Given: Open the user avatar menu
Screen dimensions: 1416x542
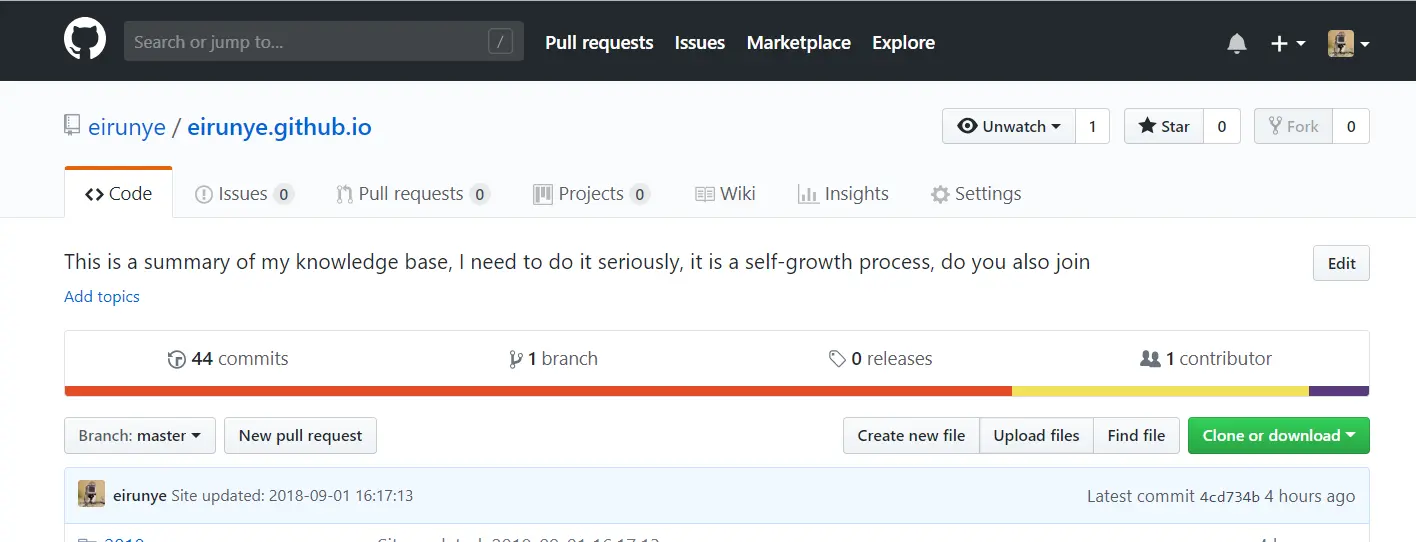Looking at the screenshot, I should coord(1348,43).
